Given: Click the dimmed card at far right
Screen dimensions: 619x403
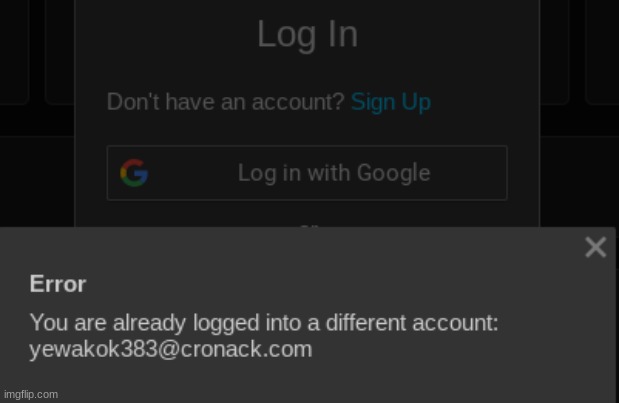Looking at the screenshot, I should [x=602, y=51].
